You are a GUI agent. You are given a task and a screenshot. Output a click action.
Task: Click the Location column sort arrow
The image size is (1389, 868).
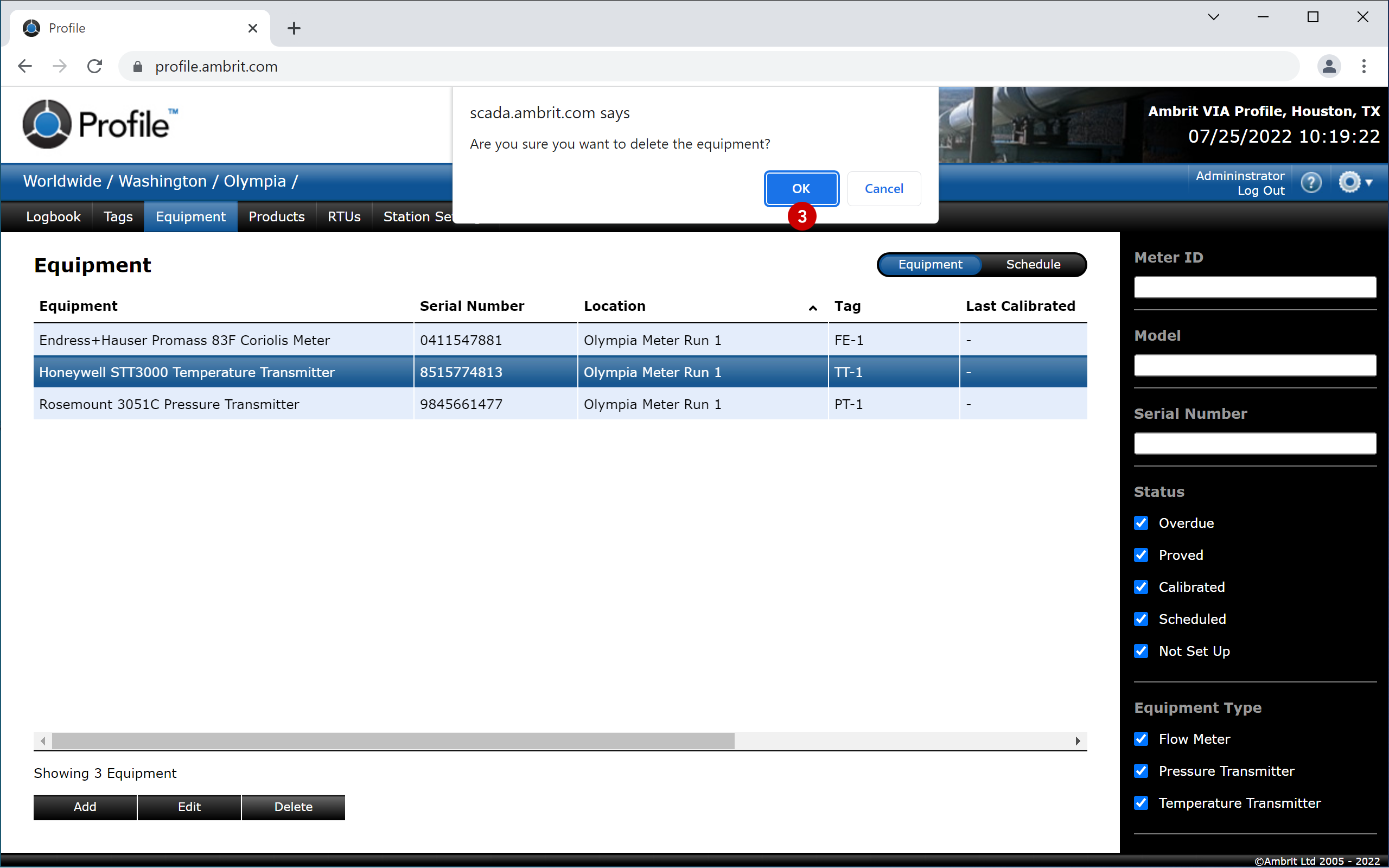coord(813,308)
